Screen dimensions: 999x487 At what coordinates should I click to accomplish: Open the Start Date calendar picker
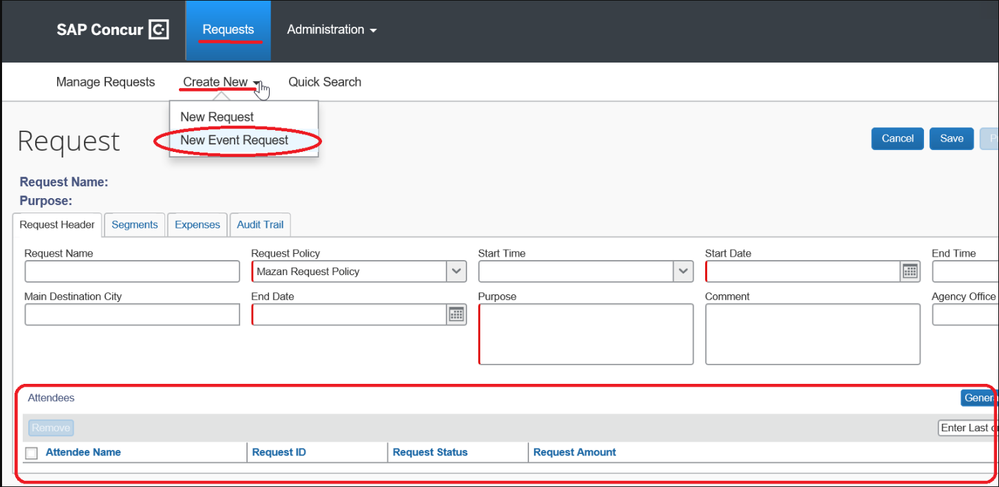pyautogui.click(x=910, y=272)
